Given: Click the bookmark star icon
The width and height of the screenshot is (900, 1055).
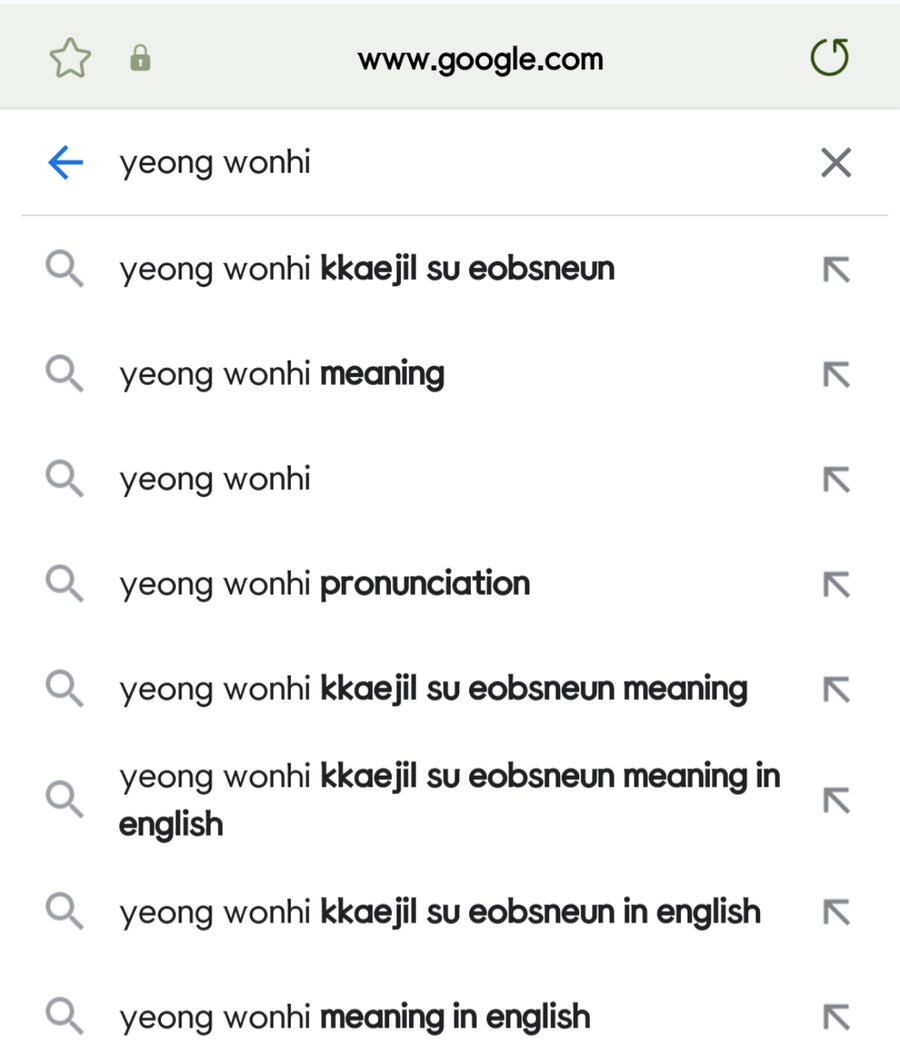Looking at the screenshot, I should (70, 57).
